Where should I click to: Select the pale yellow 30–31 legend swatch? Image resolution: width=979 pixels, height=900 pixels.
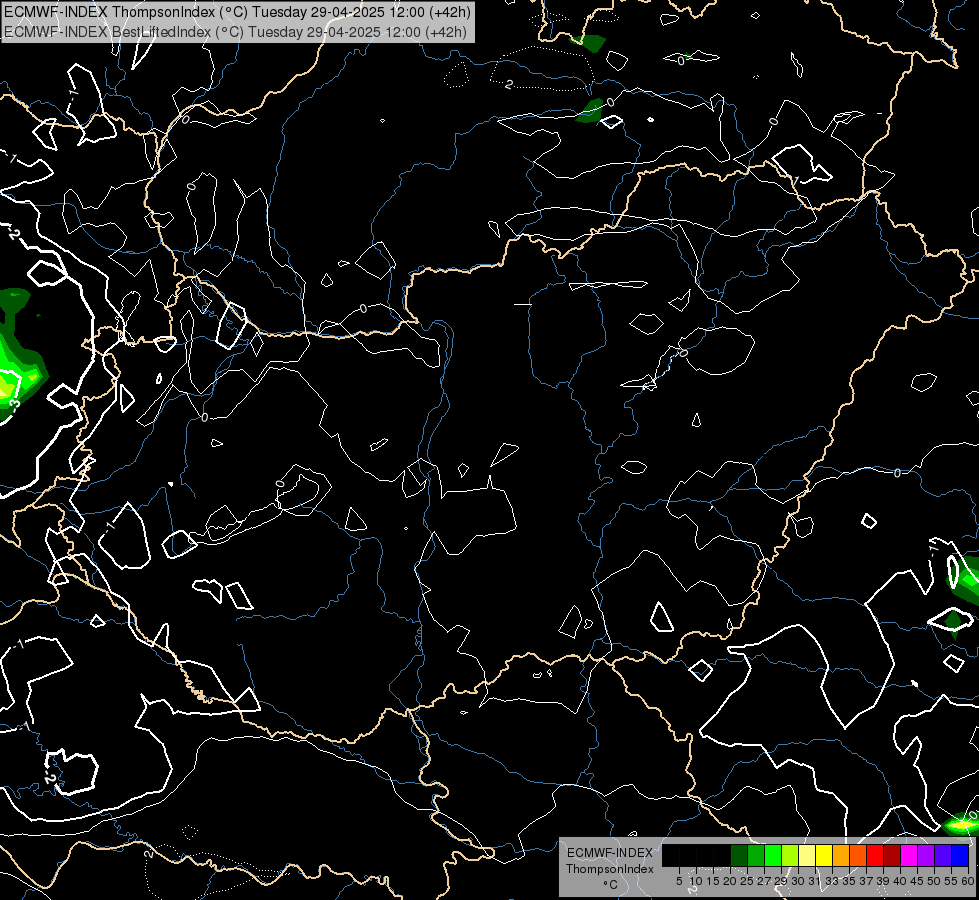pyautogui.click(x=807, y=855)
